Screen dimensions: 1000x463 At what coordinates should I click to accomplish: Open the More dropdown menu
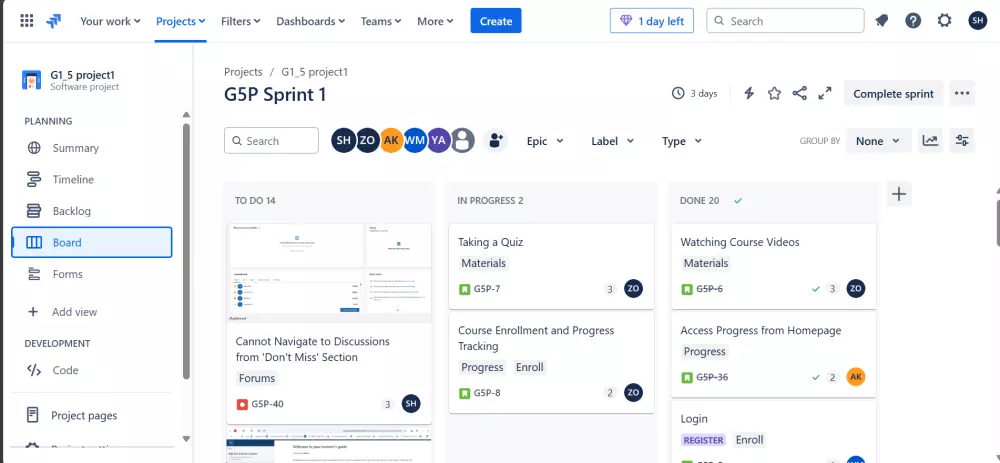point(435,21)
